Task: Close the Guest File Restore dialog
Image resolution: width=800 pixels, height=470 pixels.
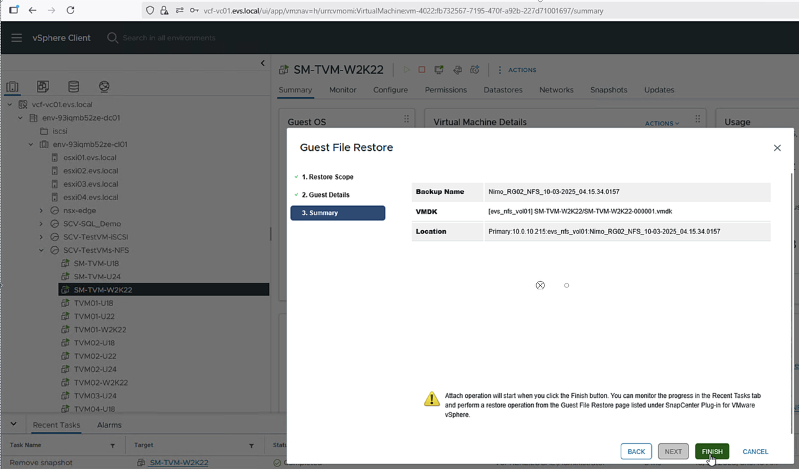Action: tap(777, 148)
